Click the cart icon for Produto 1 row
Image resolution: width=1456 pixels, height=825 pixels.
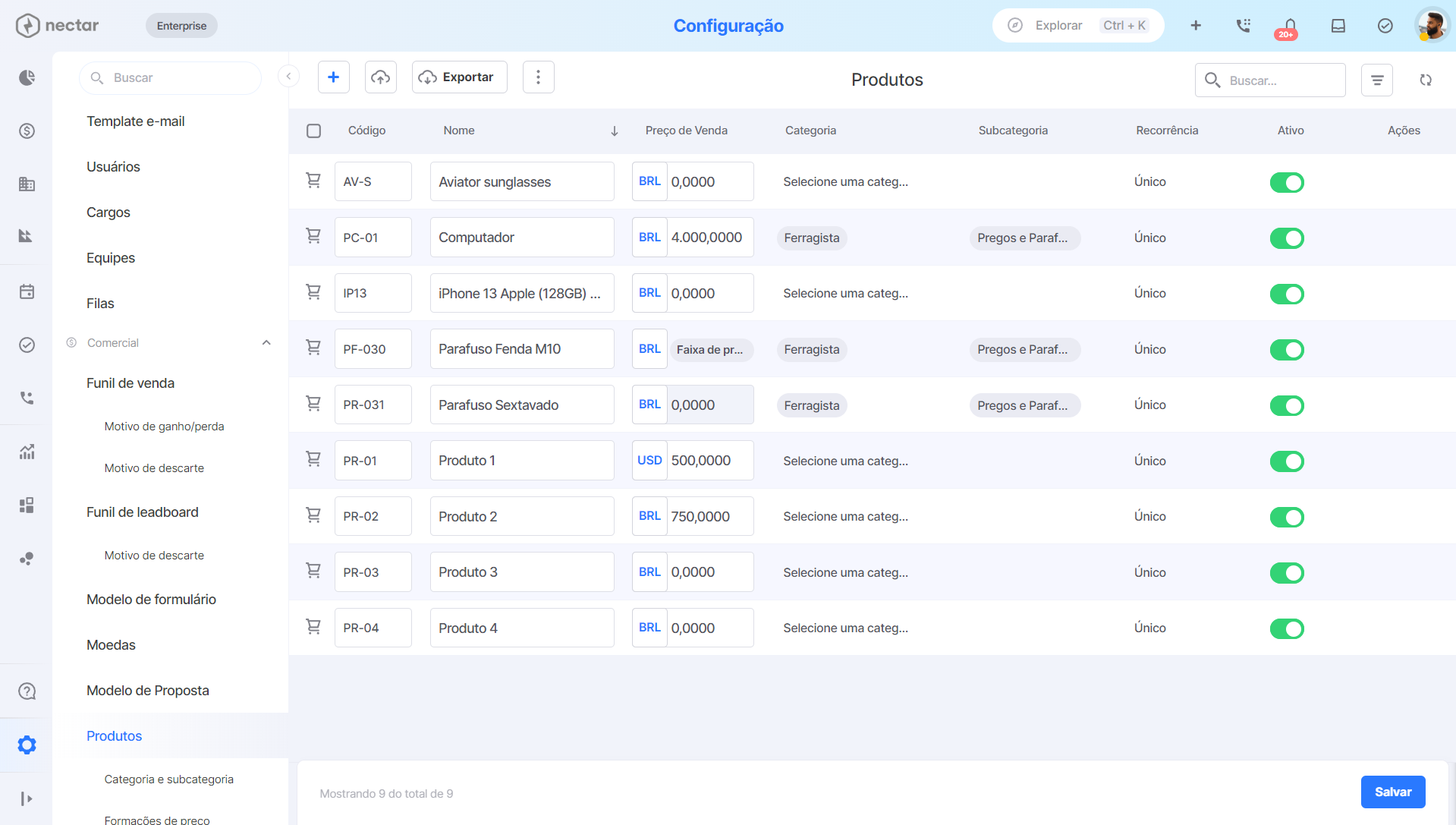click(x=313, y=460)
